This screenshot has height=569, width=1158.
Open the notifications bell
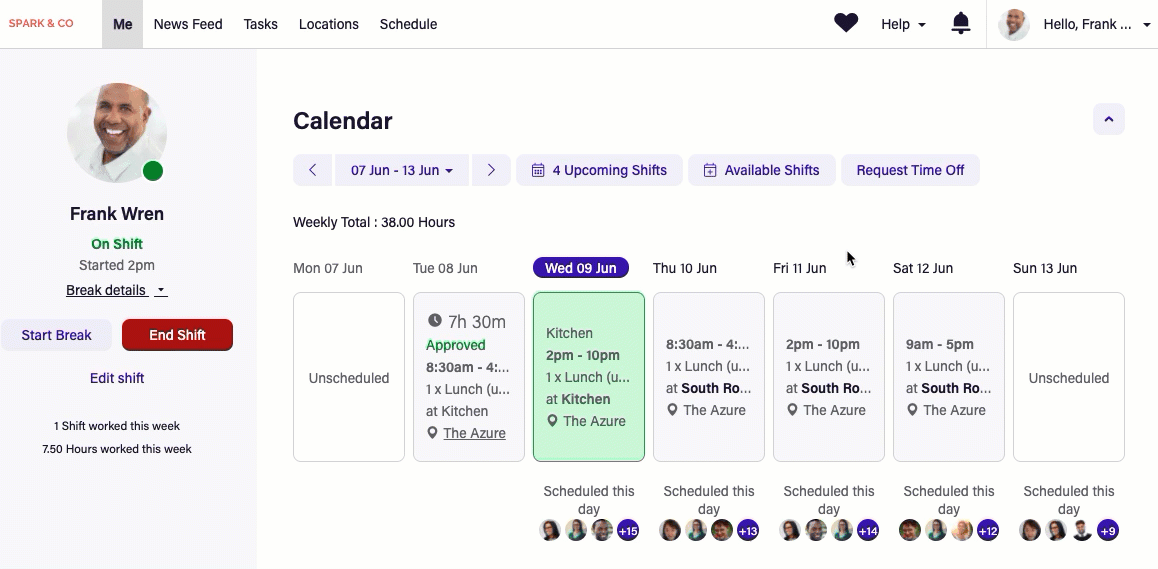pyautogui.click(x=961, y=24)
